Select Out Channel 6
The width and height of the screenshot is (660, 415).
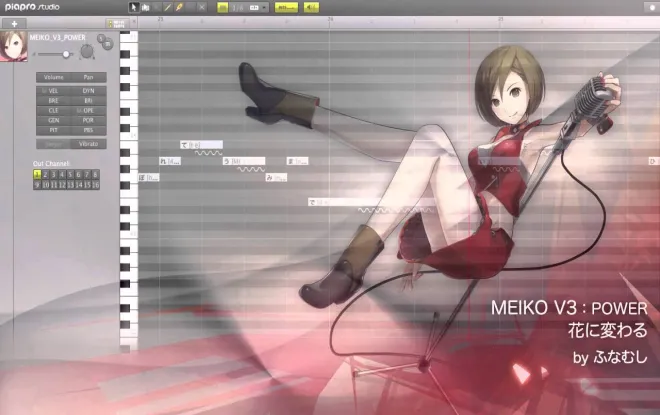(x=79, y=175)
